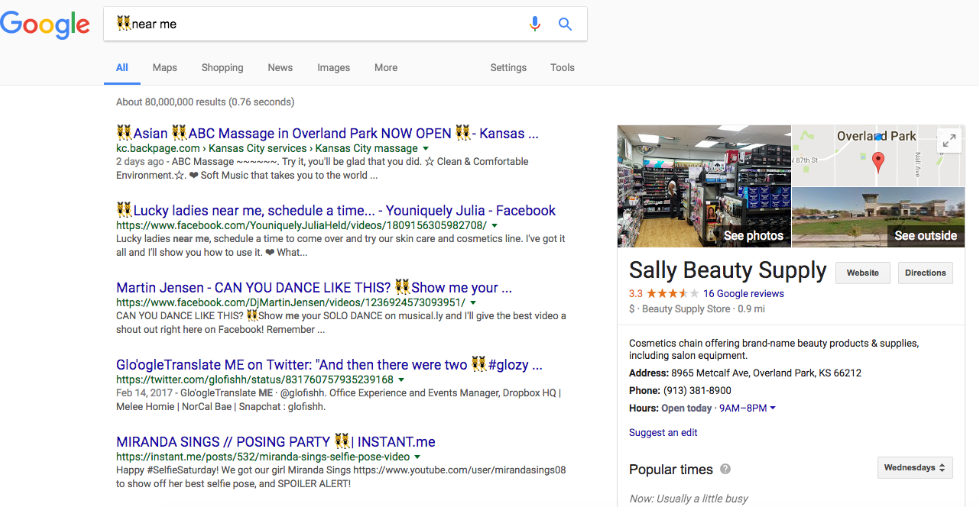Click the address 8965 Metcalf Ave text
Image resolution: width=979 pixels, height=511 pixels.
click(x=766, y=373)
